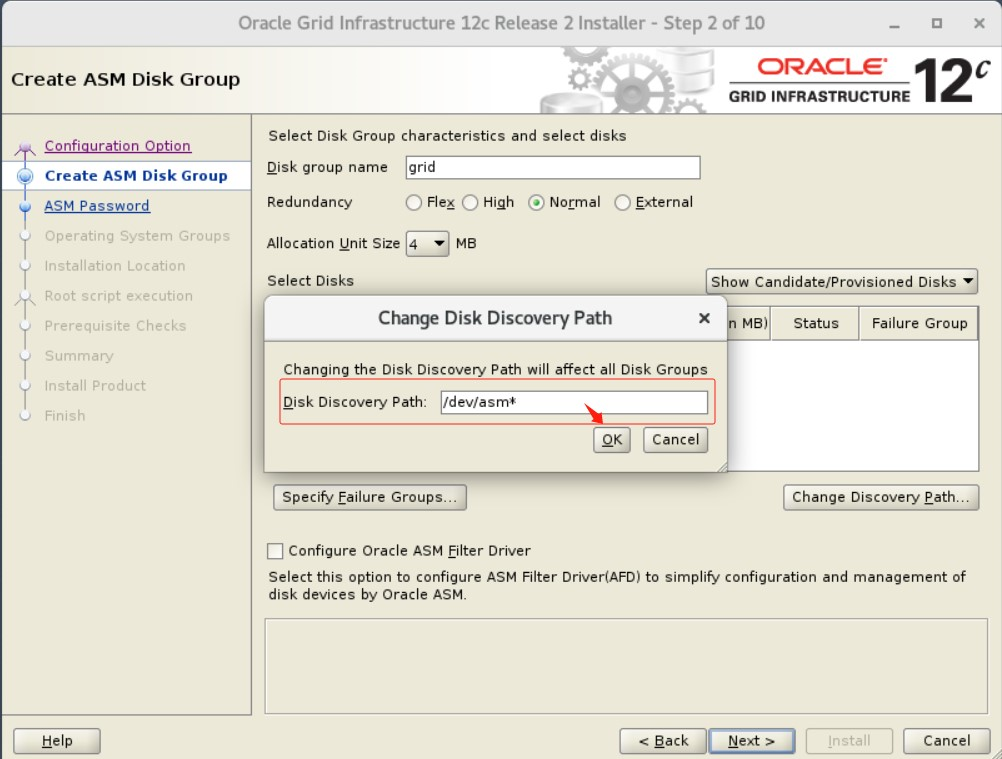Click the Installation Location step text
The image size is (1002, 759).
pos(115,266)
